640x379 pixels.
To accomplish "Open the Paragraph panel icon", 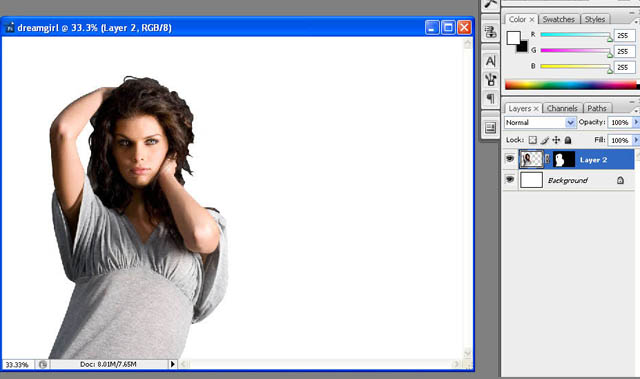I will (x=491, y=98).
